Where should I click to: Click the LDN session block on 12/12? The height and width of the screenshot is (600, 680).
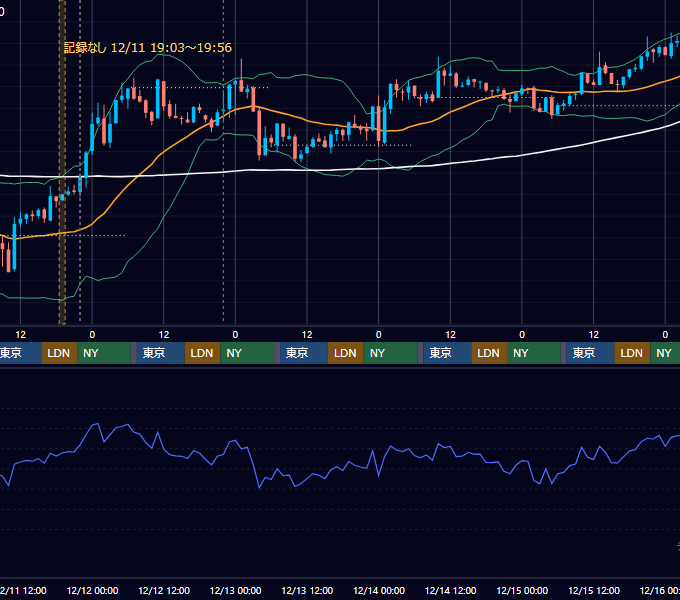click(x=203, y=353)
